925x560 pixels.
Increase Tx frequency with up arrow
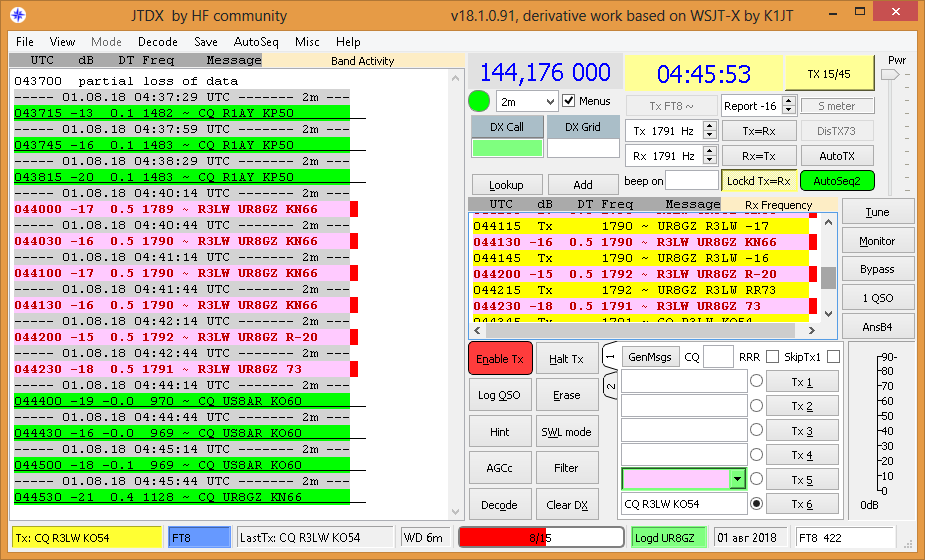click(x=710, y=126)
